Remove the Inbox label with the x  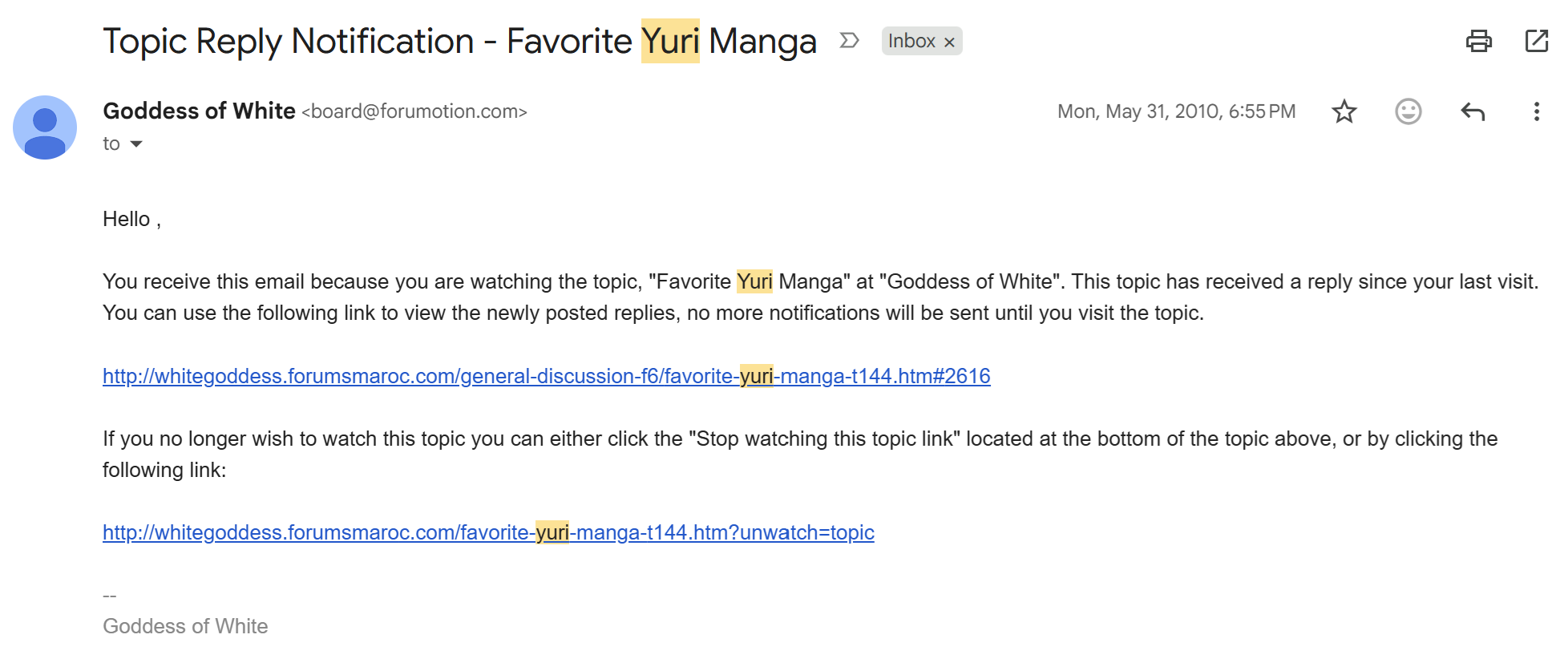click(949, 42)
